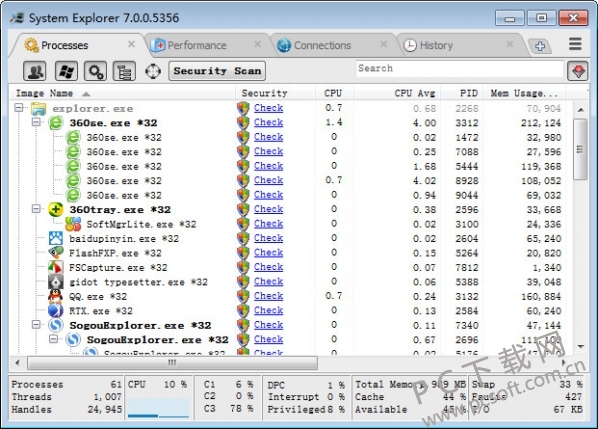Click System Explorer title bar app icon

[17, 18]
